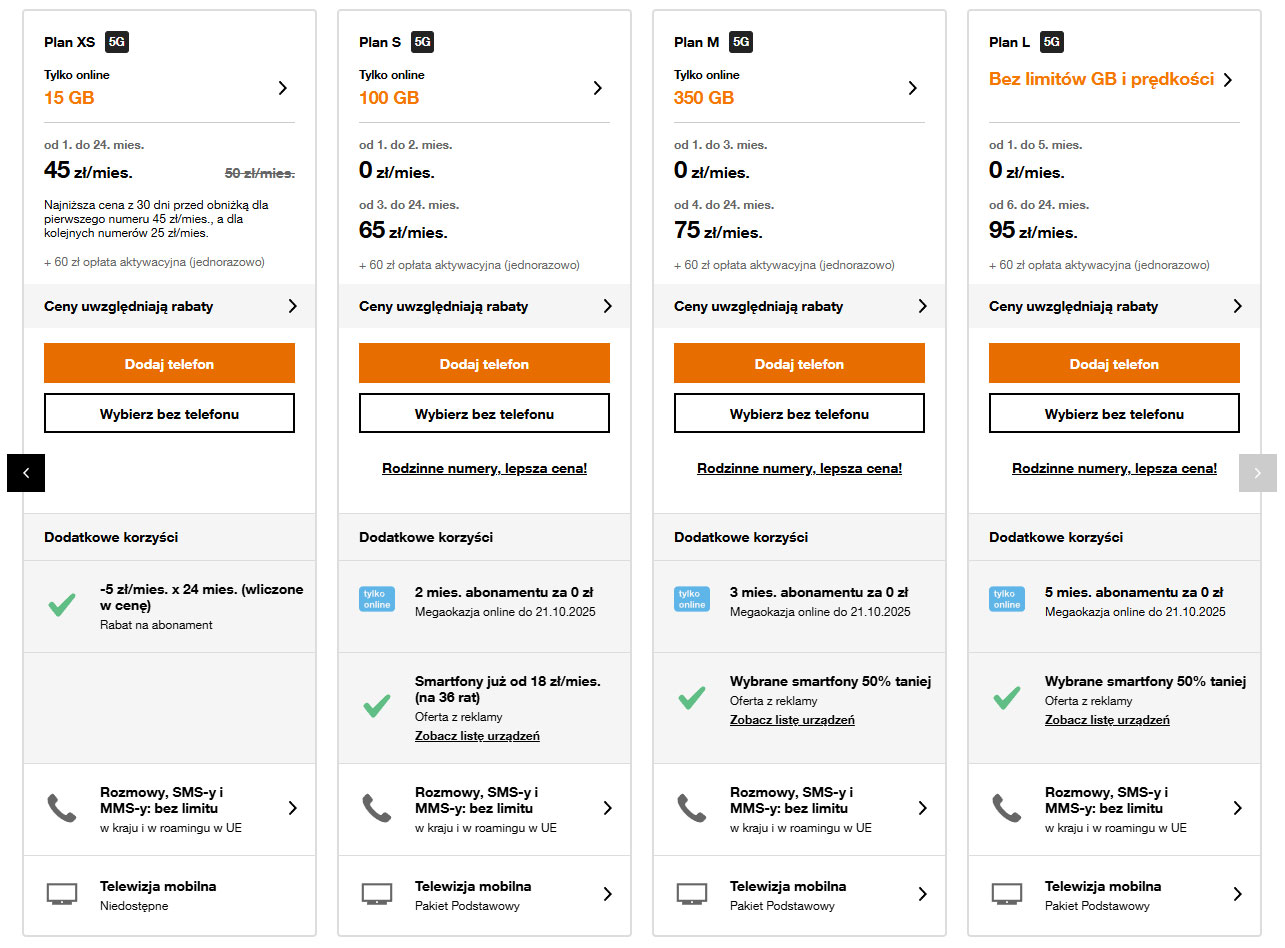1285x948 pixels.
Task: Click the phone icon in Plan L row
Action: 1006,808
